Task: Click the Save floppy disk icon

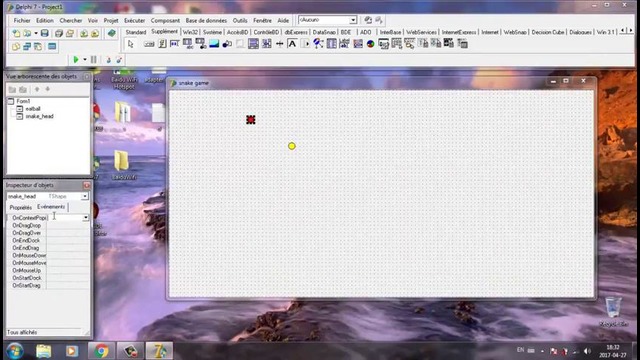Action: (44, 33)
